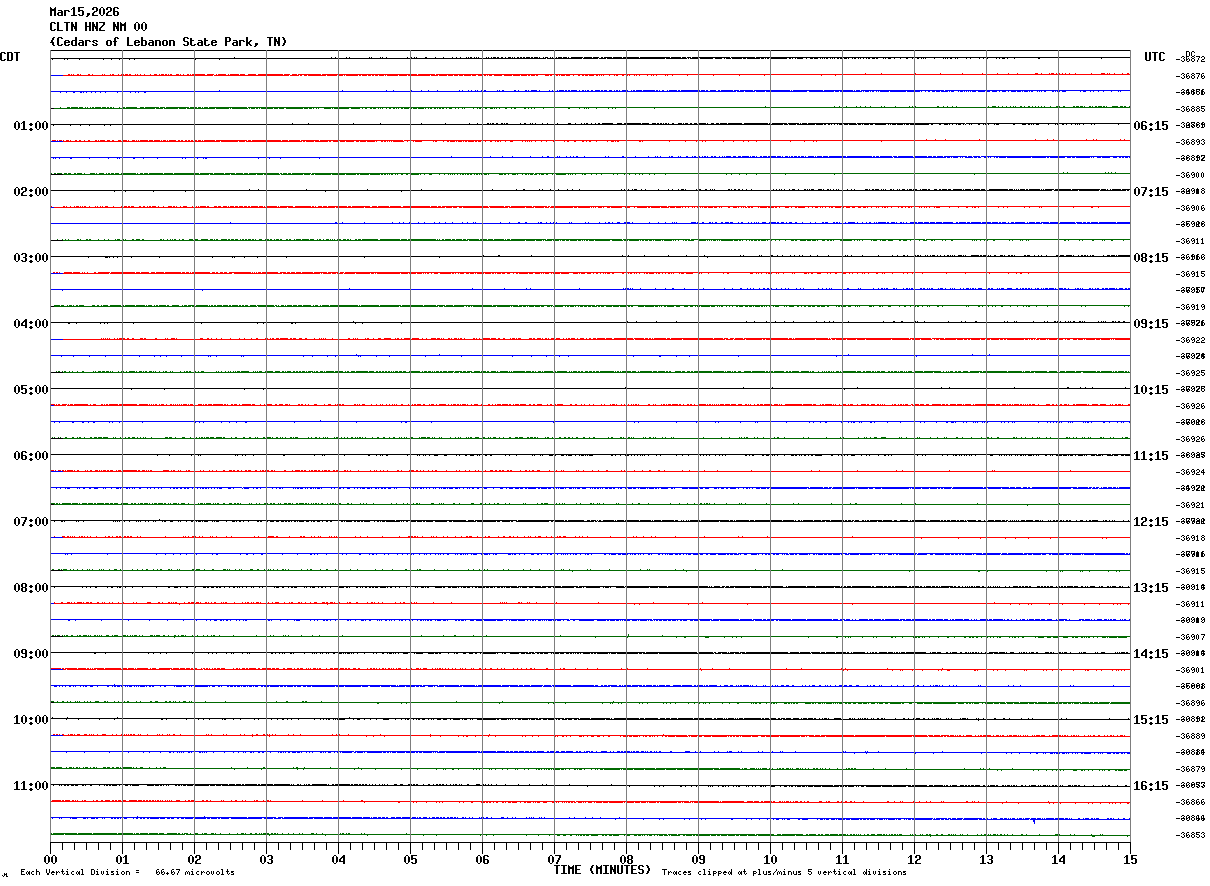This screenshot has width=1210, height=886.
Task: Click the "03:00" CDT row label
Action: [31, 258]
